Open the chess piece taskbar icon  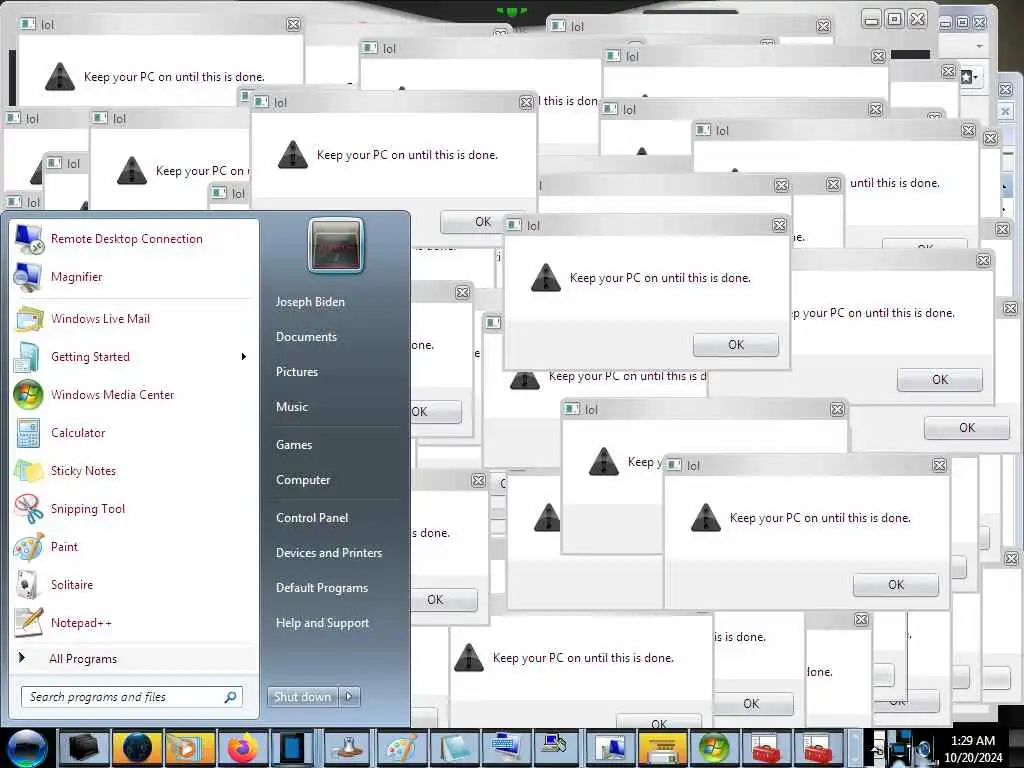[348, 748]
